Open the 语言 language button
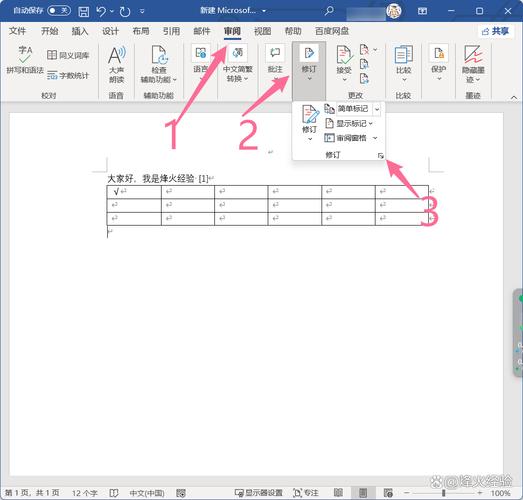This screenshot has height=500, width=523. tap(201, 60)
